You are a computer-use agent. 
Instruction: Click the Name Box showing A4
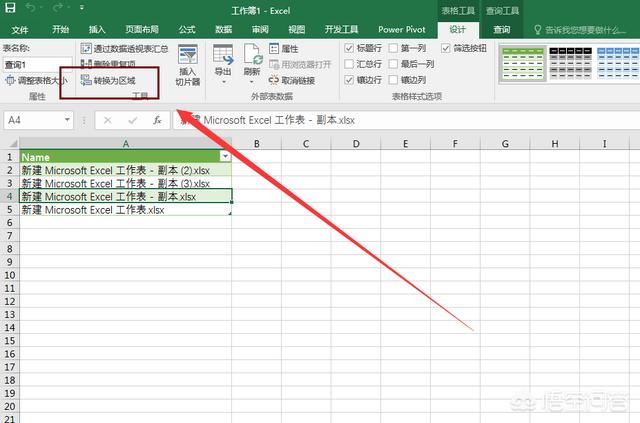point(34,120)
